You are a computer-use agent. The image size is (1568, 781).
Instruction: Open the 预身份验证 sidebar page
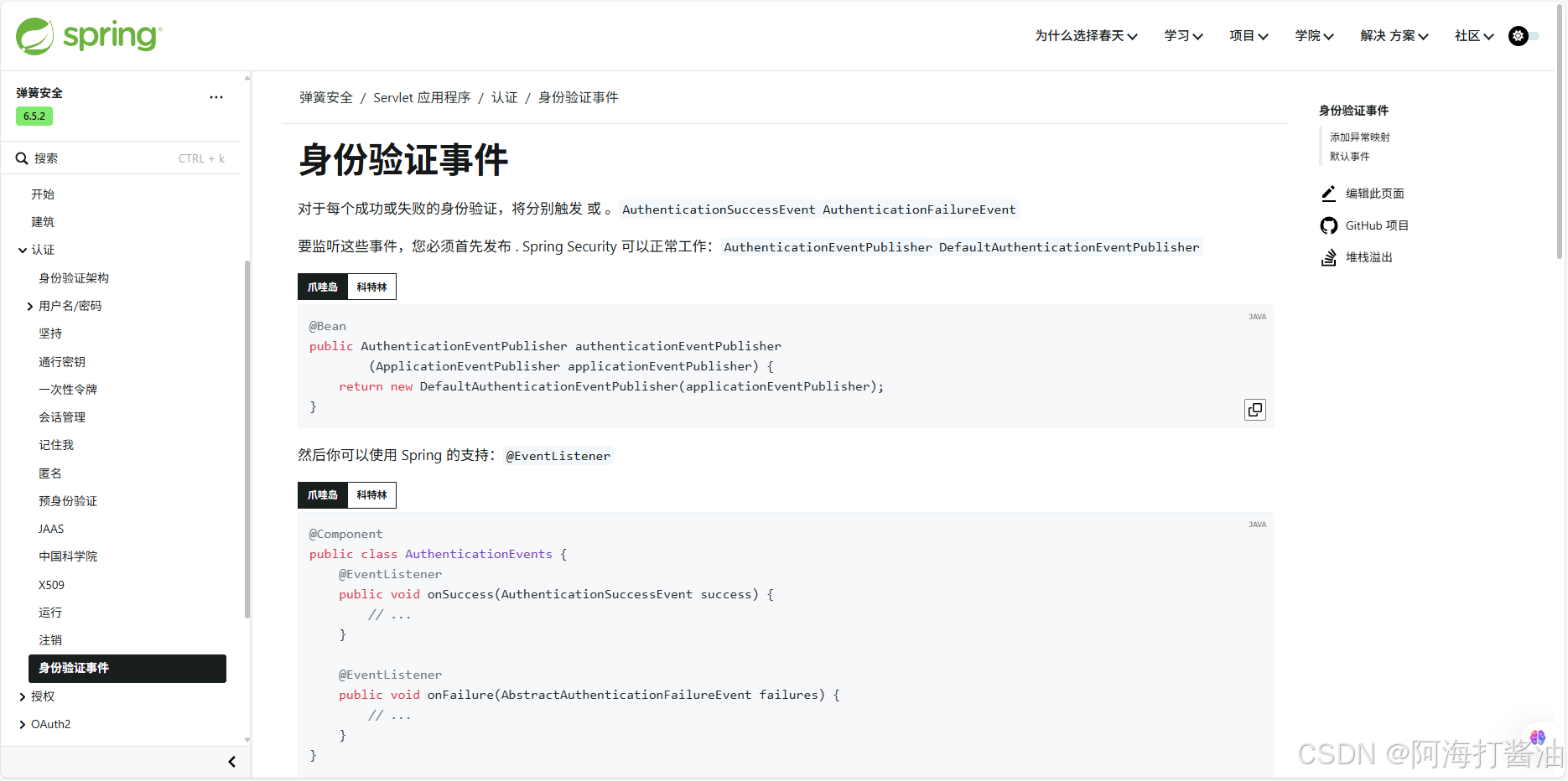coord(68,501)
